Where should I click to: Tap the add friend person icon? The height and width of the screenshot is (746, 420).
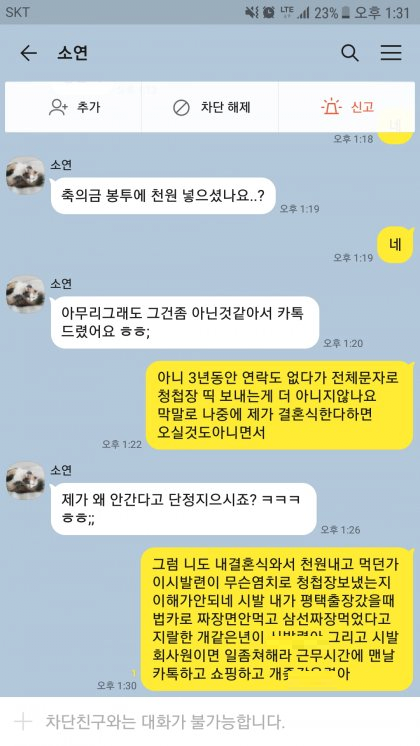click(58, 107)
